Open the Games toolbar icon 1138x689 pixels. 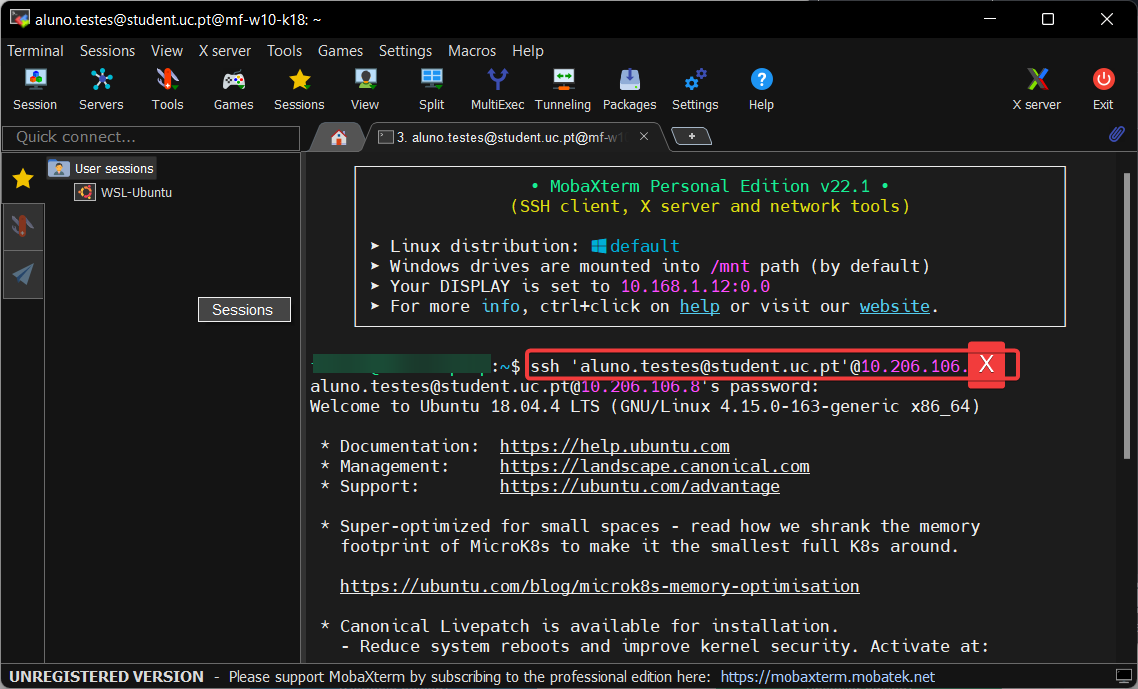point(234,89)
